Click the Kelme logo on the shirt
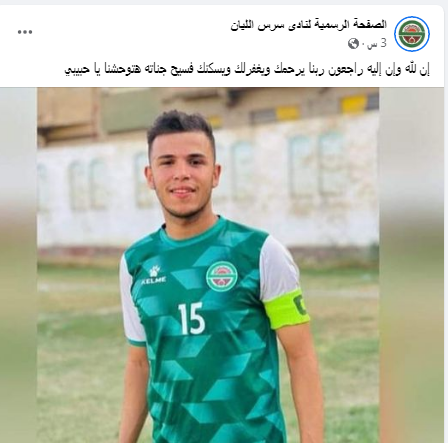The height and width of the screenshot is (443, 448). click(154, 275)
